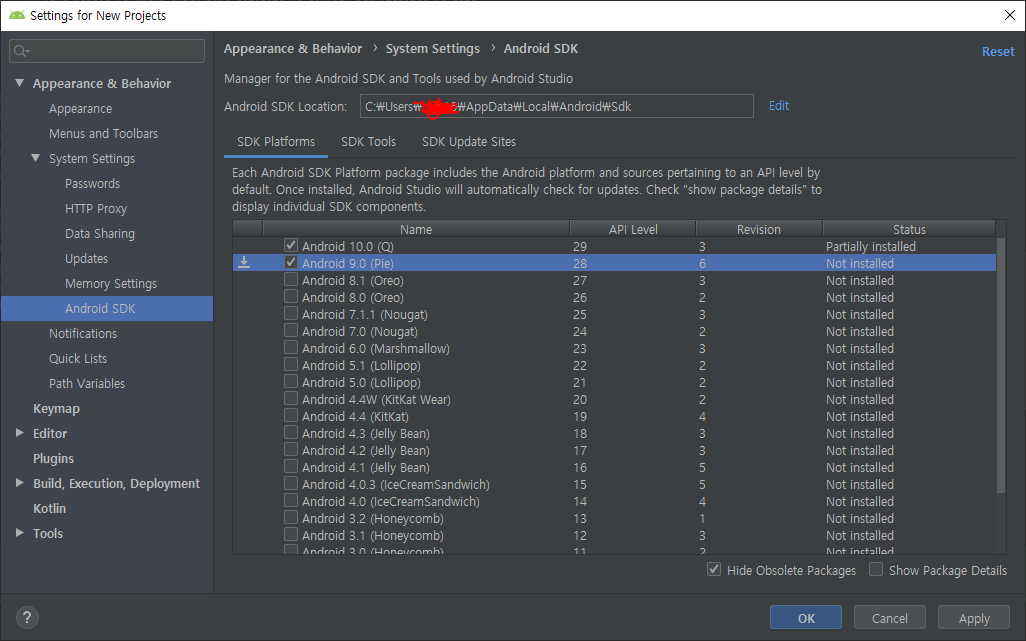Click Edit link for SDK location
The image size is (1026, 641).
pyautogui.click(x=779, y=105)
